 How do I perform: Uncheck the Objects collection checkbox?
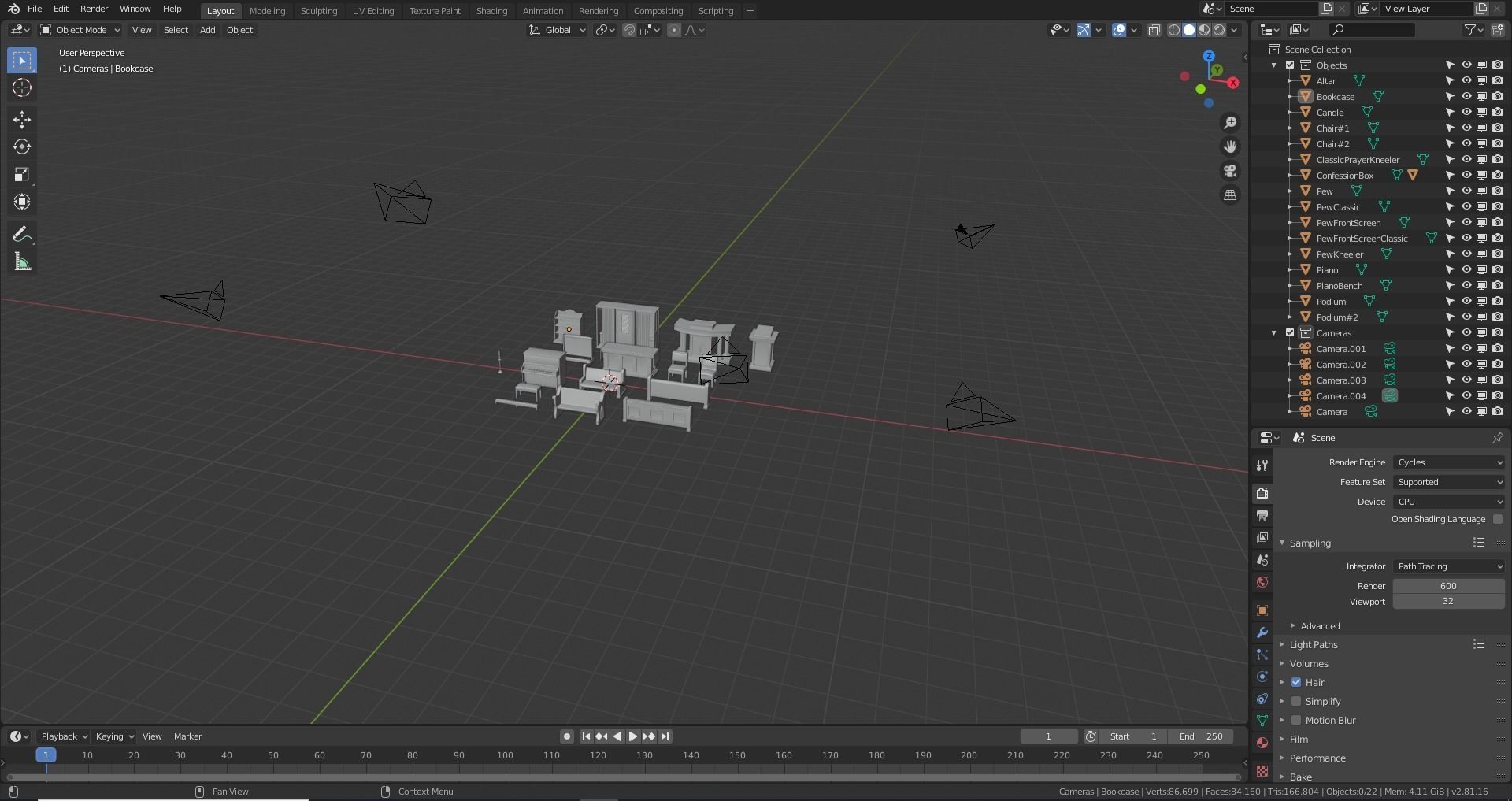(x=1290, y=65)
